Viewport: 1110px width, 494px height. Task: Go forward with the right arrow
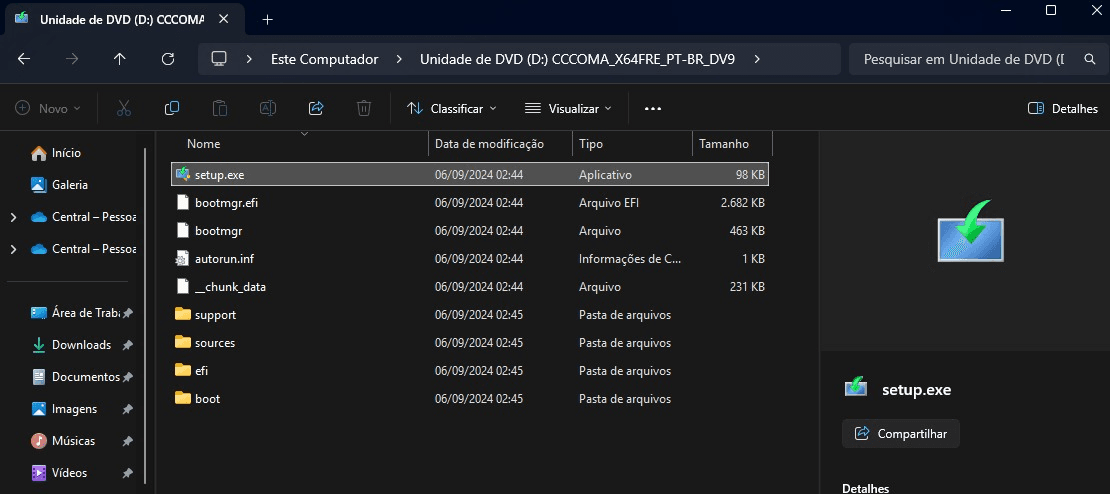click(71, 59)
